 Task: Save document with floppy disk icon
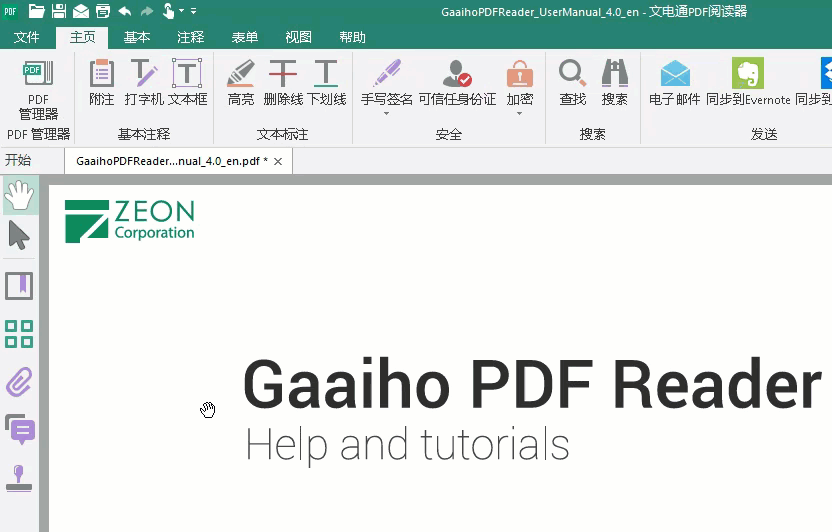pyautogui.click(x=59, y=11)
